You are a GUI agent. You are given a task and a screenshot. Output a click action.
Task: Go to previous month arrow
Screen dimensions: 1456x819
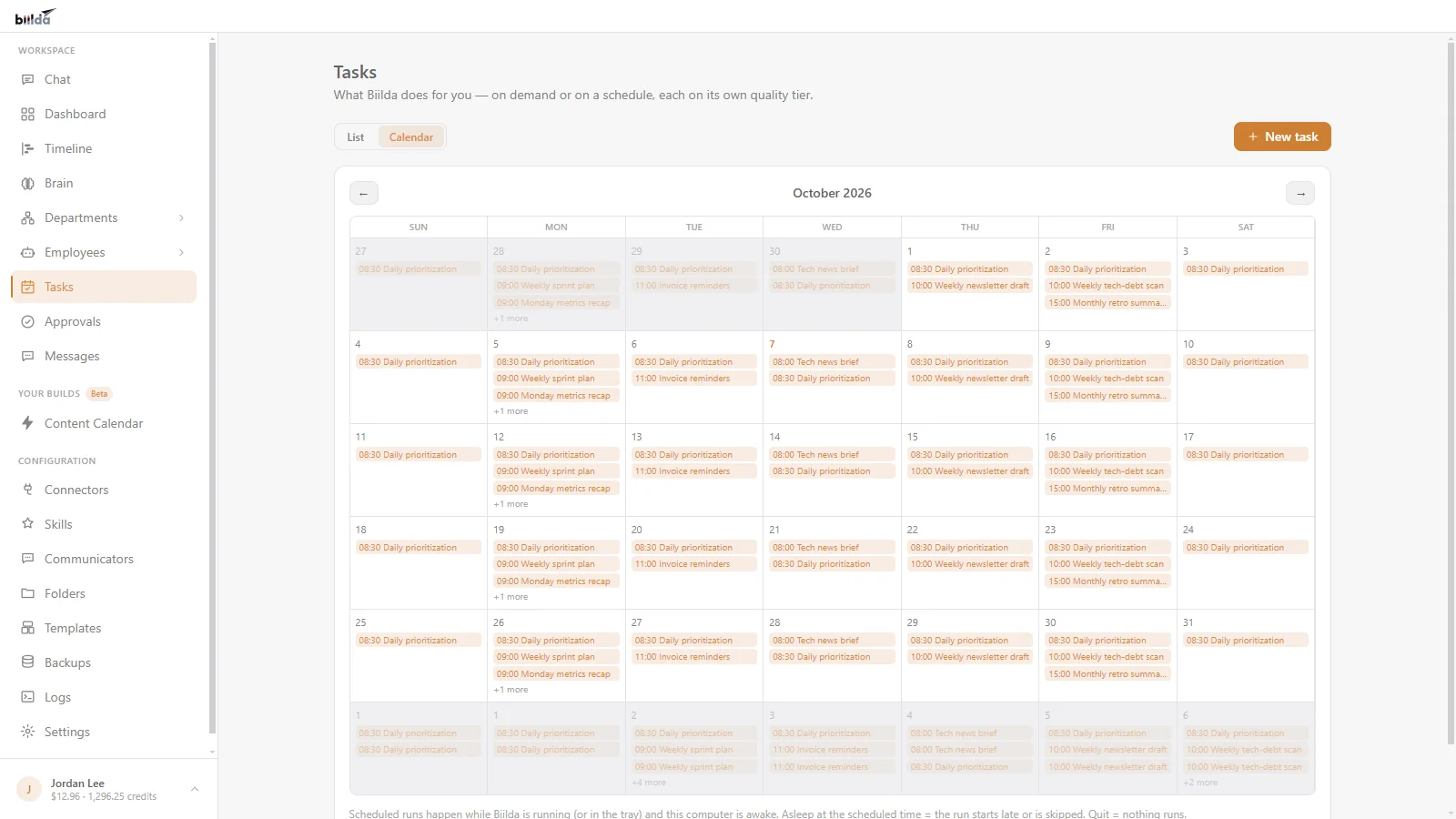(x=364, y=193)
